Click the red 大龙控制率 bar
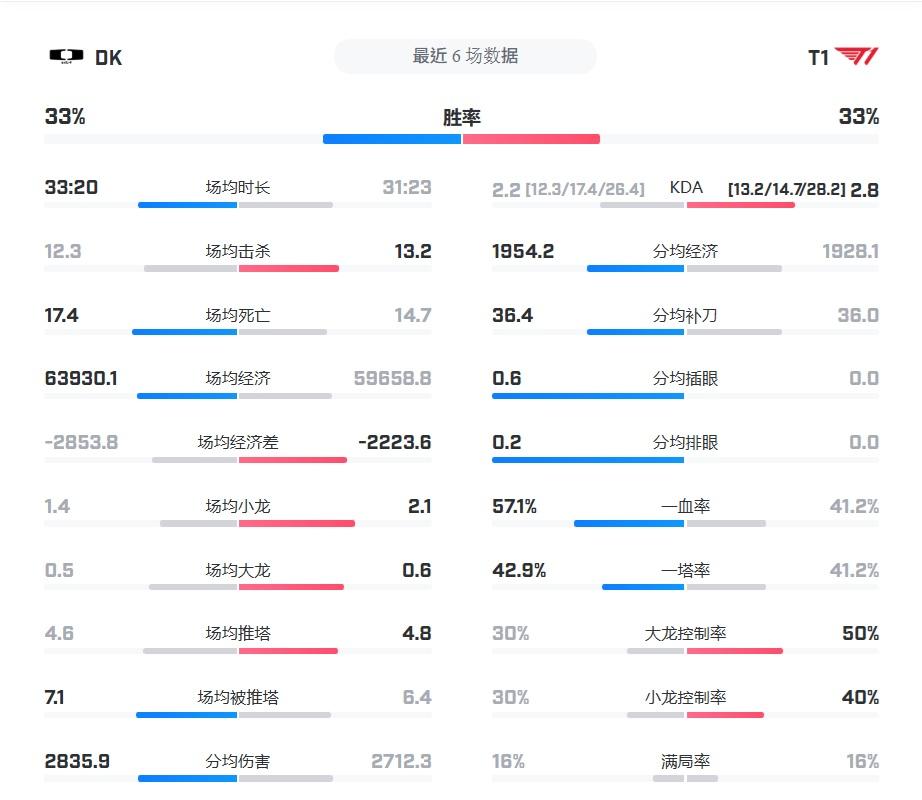This screenshot has height=800, width=922. click(x=735, y=651)
